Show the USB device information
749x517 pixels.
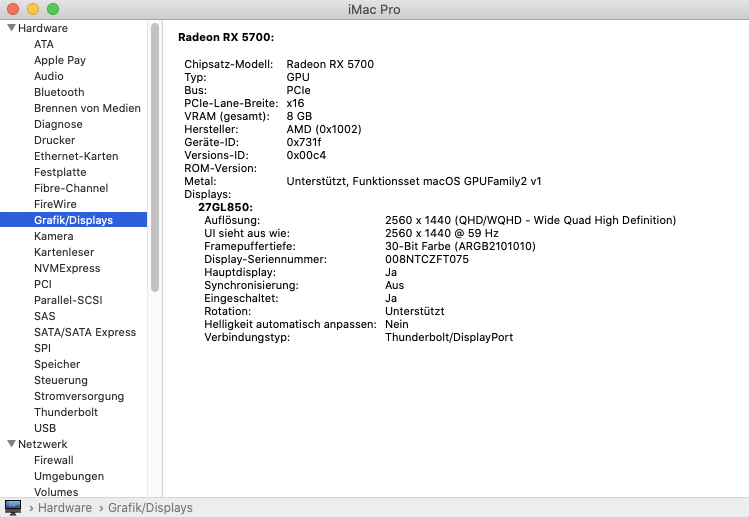click(x=45, y=428)
